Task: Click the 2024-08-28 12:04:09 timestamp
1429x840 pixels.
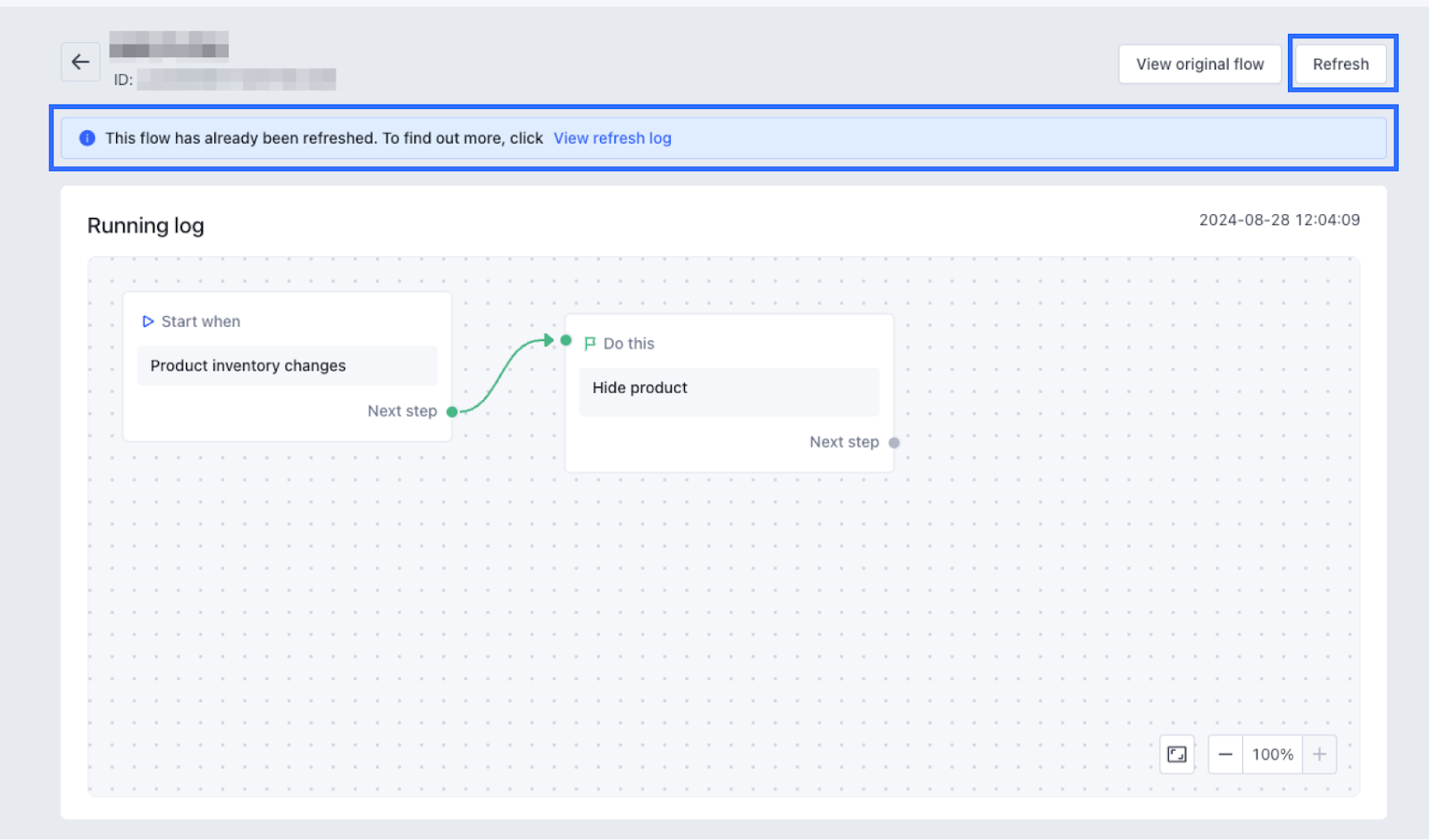Action: [1278, 220]
